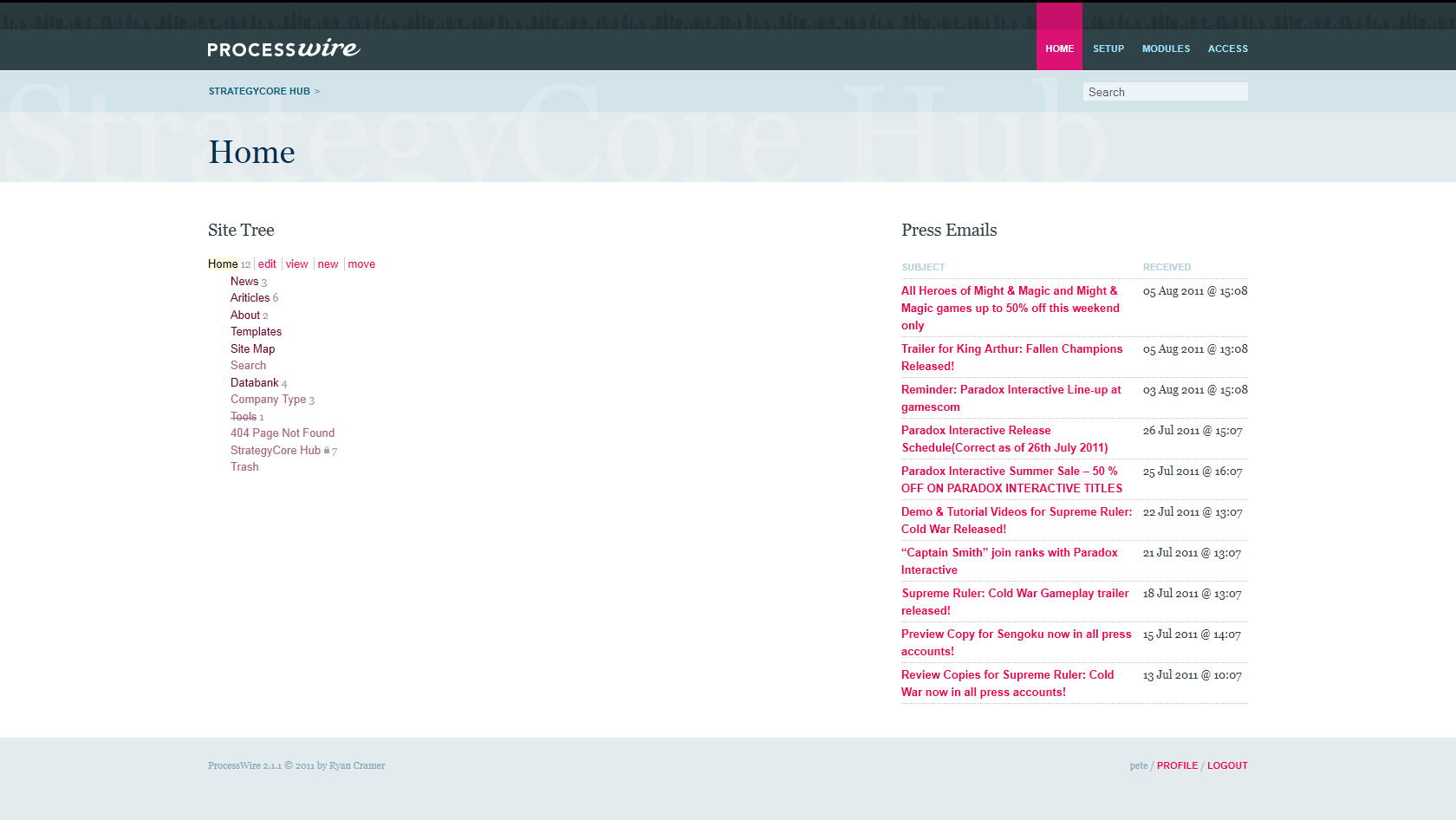Open the Modules menu
This screenshot has height=820, width=1456.
1166,49
